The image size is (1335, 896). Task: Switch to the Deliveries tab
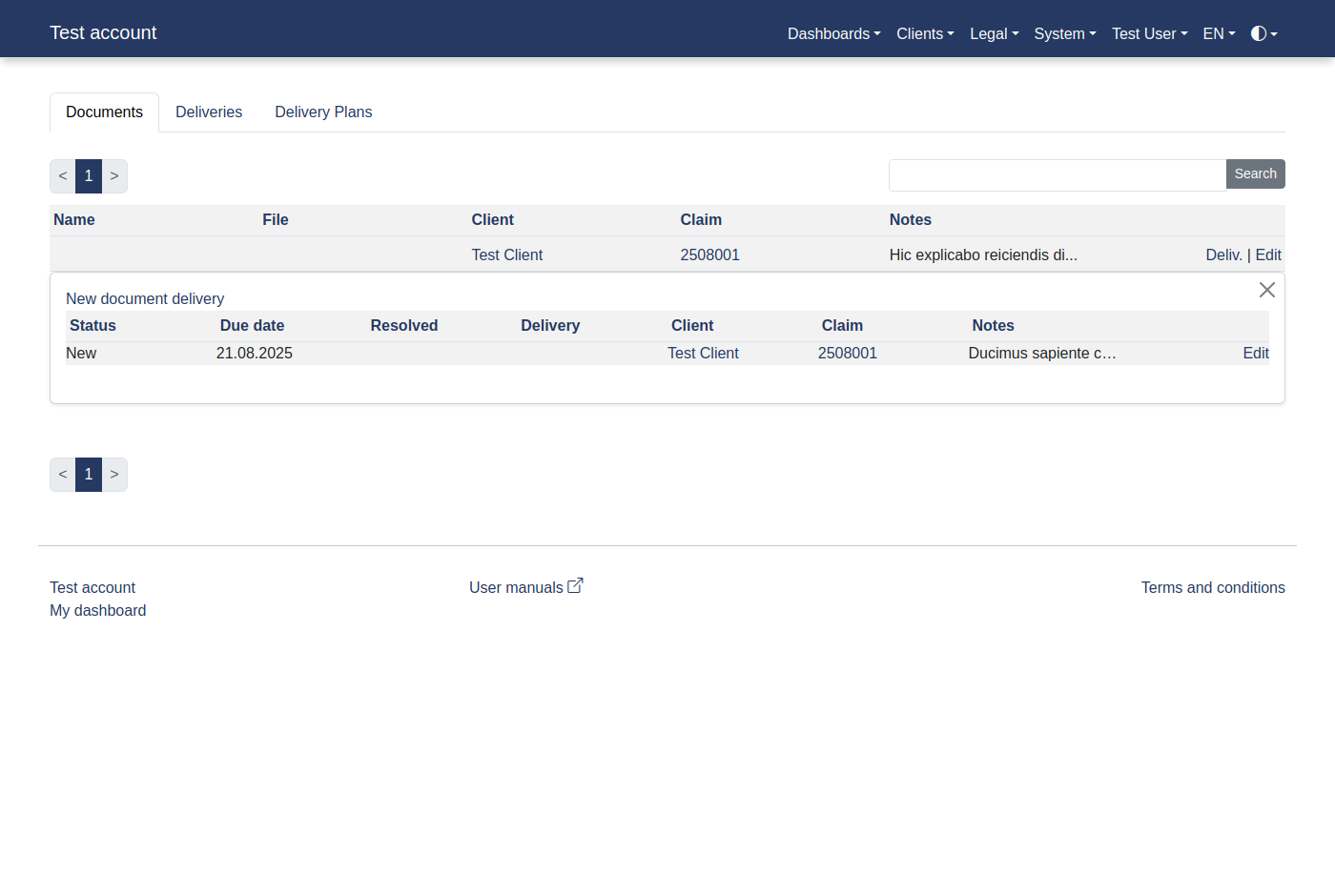click(x=209, y=112)
